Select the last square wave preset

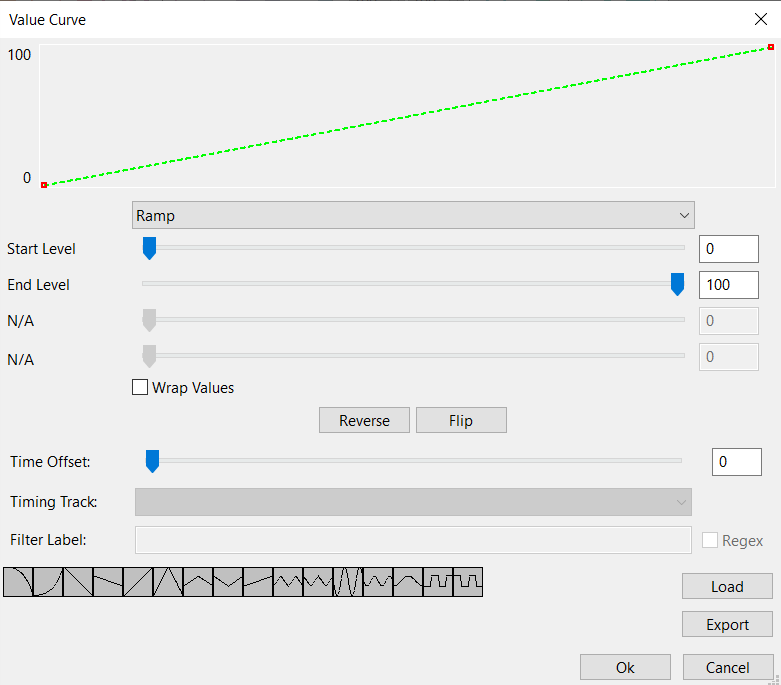point(468,582)
